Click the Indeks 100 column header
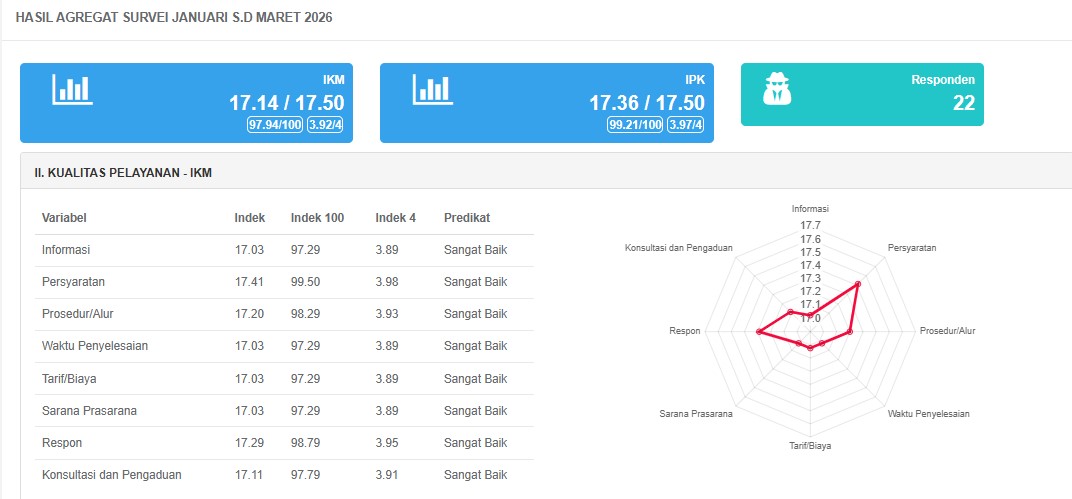The width and height of the screenshot is (1072, 499). pos(317,218)
